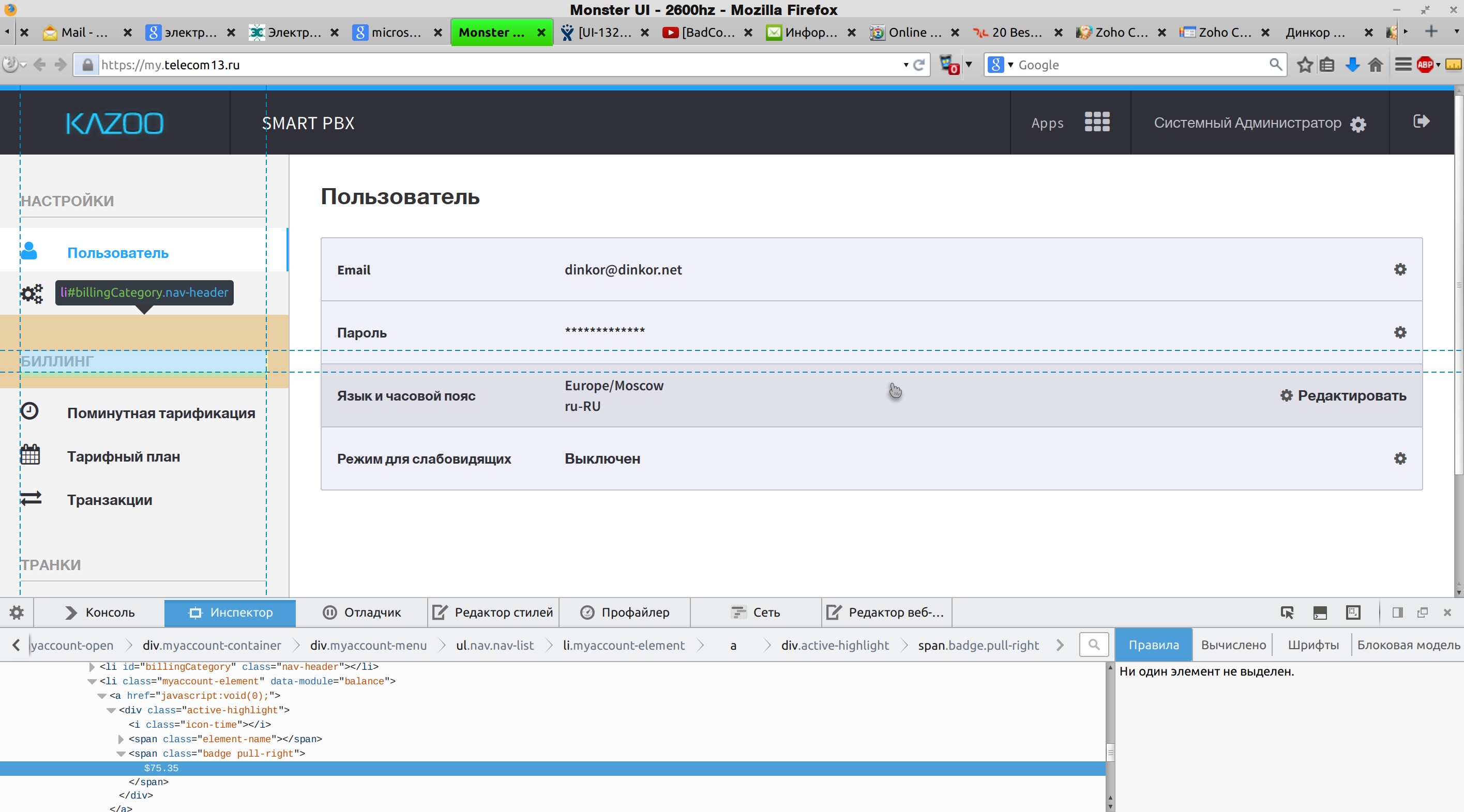Click the bookmark star icon in Firefox toolbar
The height and width of the screenshot is (812, 1464).
[1305, 65]
